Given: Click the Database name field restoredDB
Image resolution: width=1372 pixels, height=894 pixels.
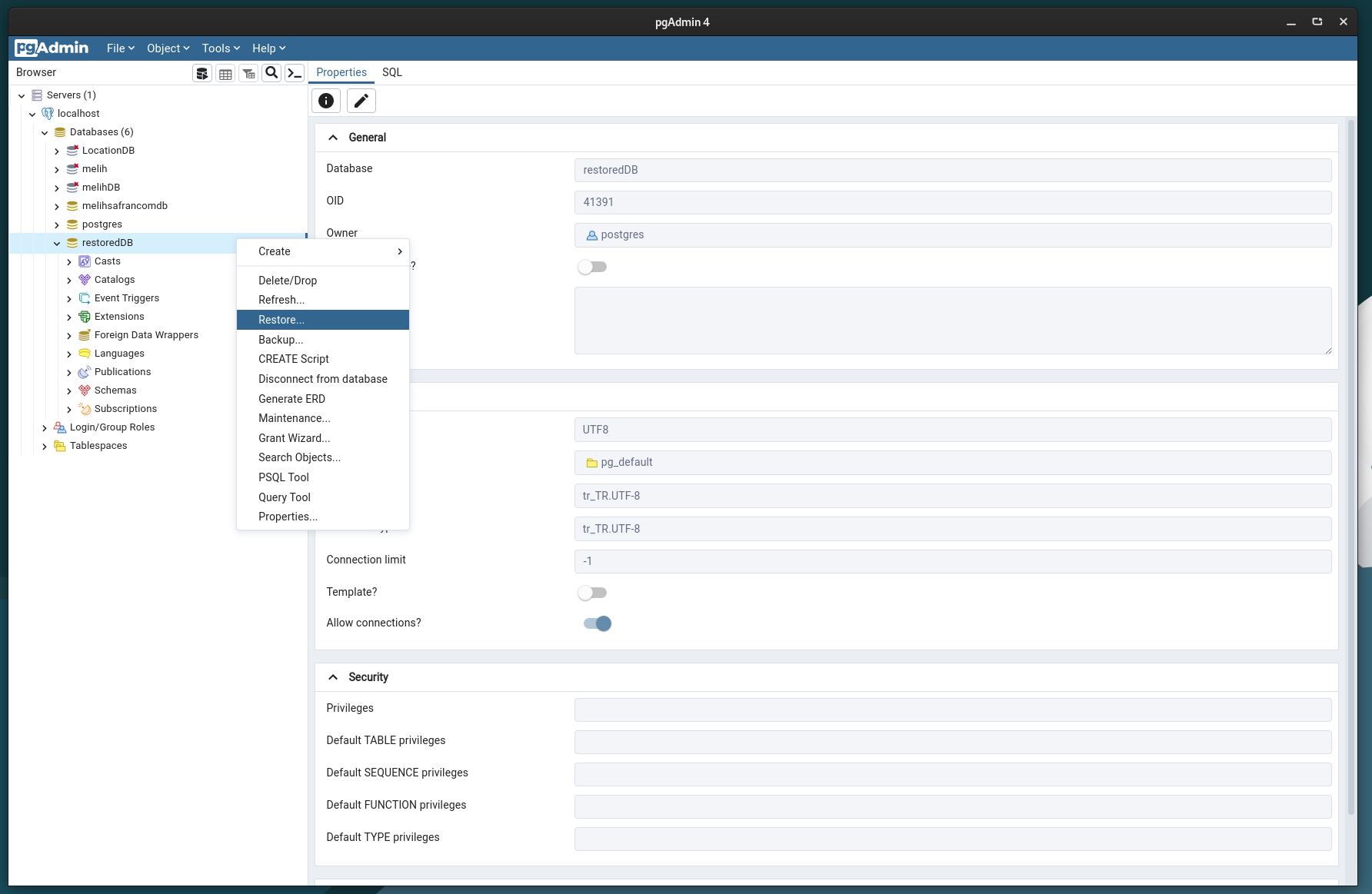Looking at the screenshot, I should [x=953, y=170].
